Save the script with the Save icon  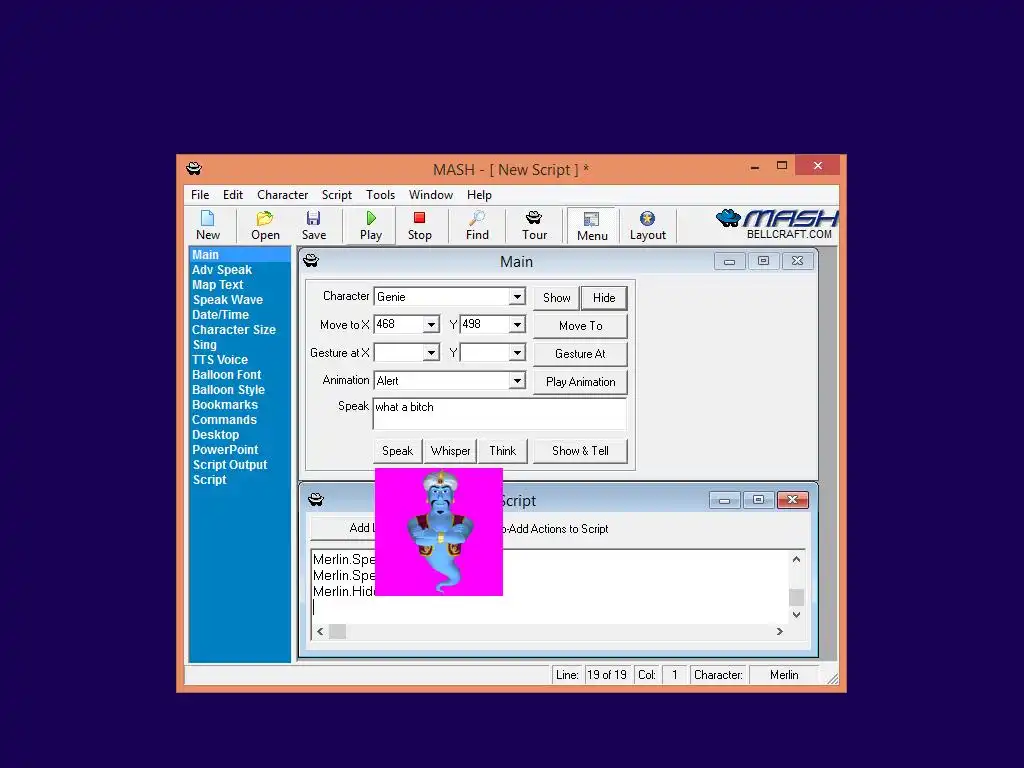tap(313, 225)
